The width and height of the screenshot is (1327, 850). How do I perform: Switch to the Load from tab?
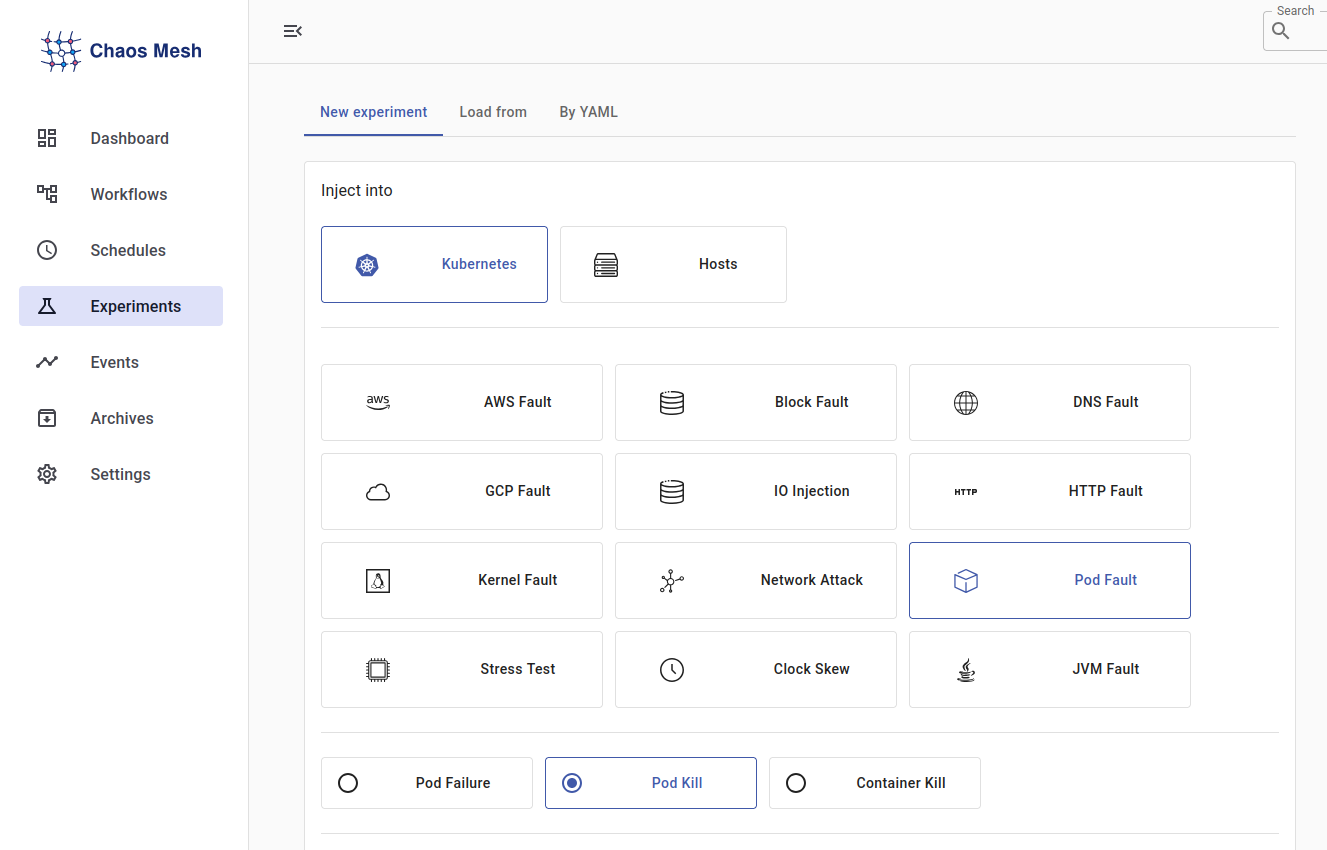[493, 112]
